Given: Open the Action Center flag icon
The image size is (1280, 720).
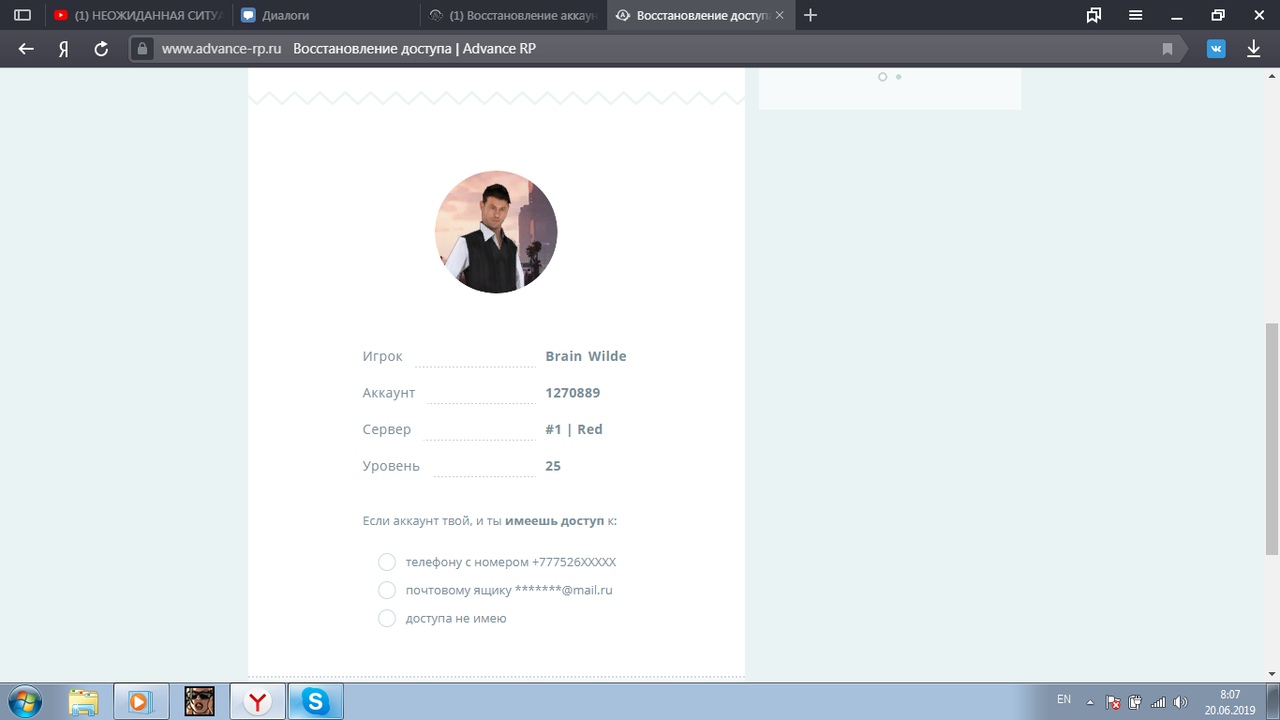Looking at the screenshot, I should pos(1113,702).
